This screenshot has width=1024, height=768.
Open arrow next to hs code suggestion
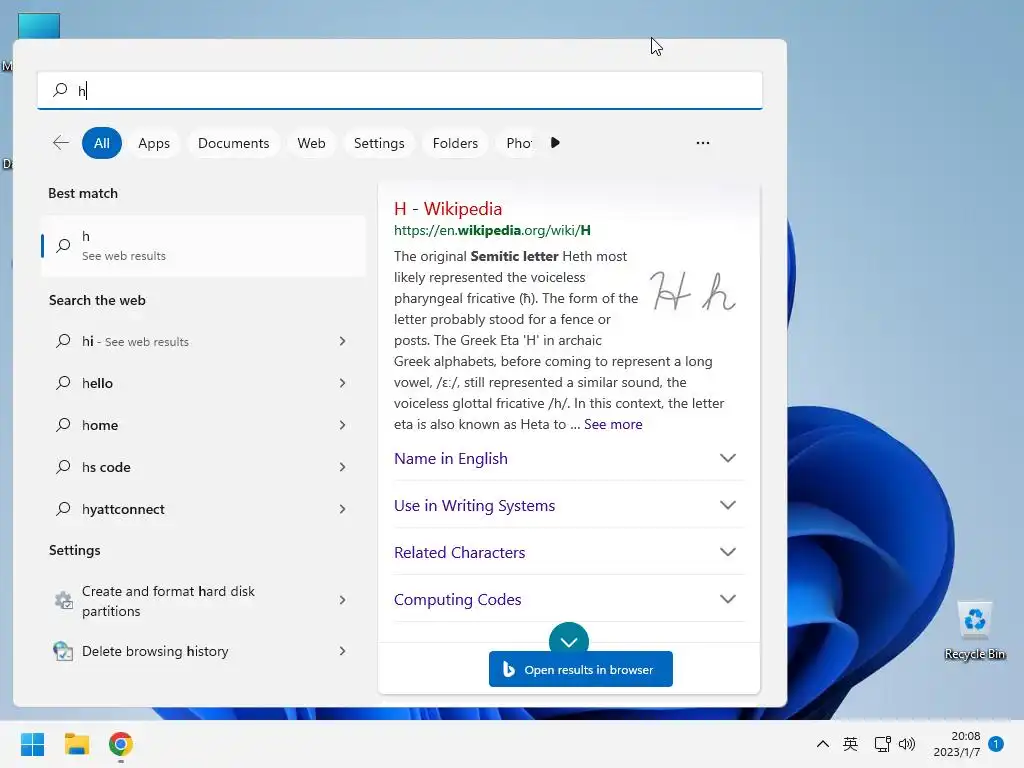(x=342, y=467)
